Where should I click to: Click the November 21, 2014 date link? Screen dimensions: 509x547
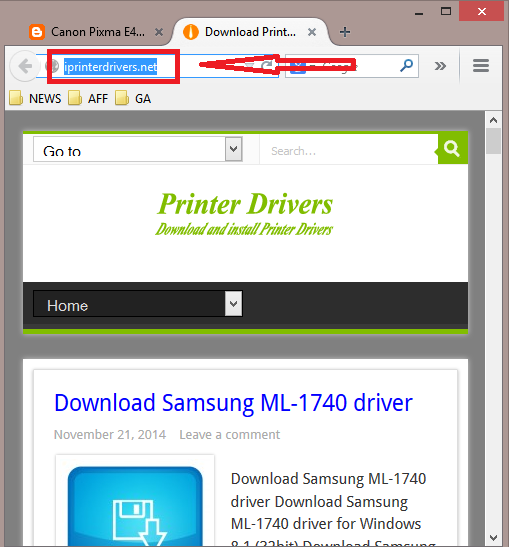coord(110,435)
